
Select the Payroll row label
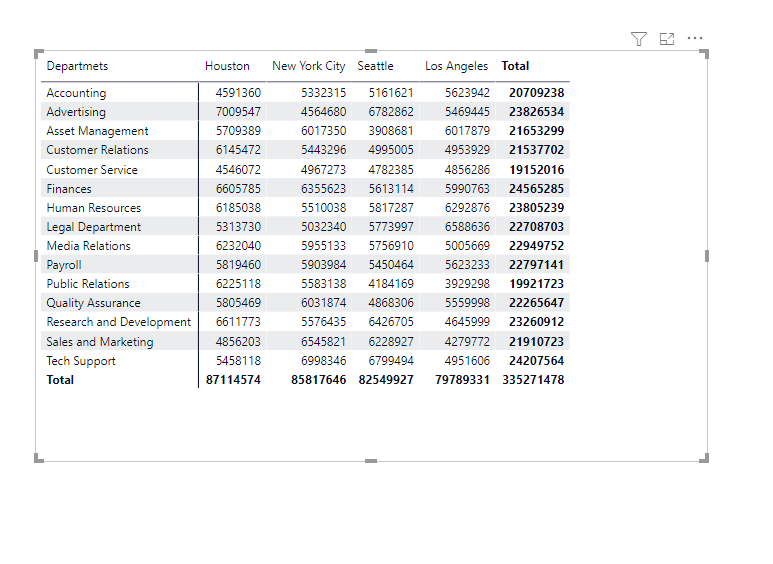coord(64,265)
